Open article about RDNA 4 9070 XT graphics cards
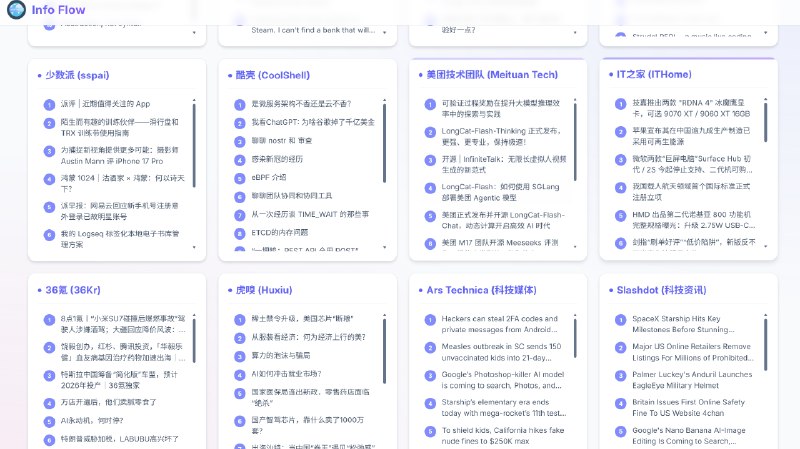 coord(691,108)
